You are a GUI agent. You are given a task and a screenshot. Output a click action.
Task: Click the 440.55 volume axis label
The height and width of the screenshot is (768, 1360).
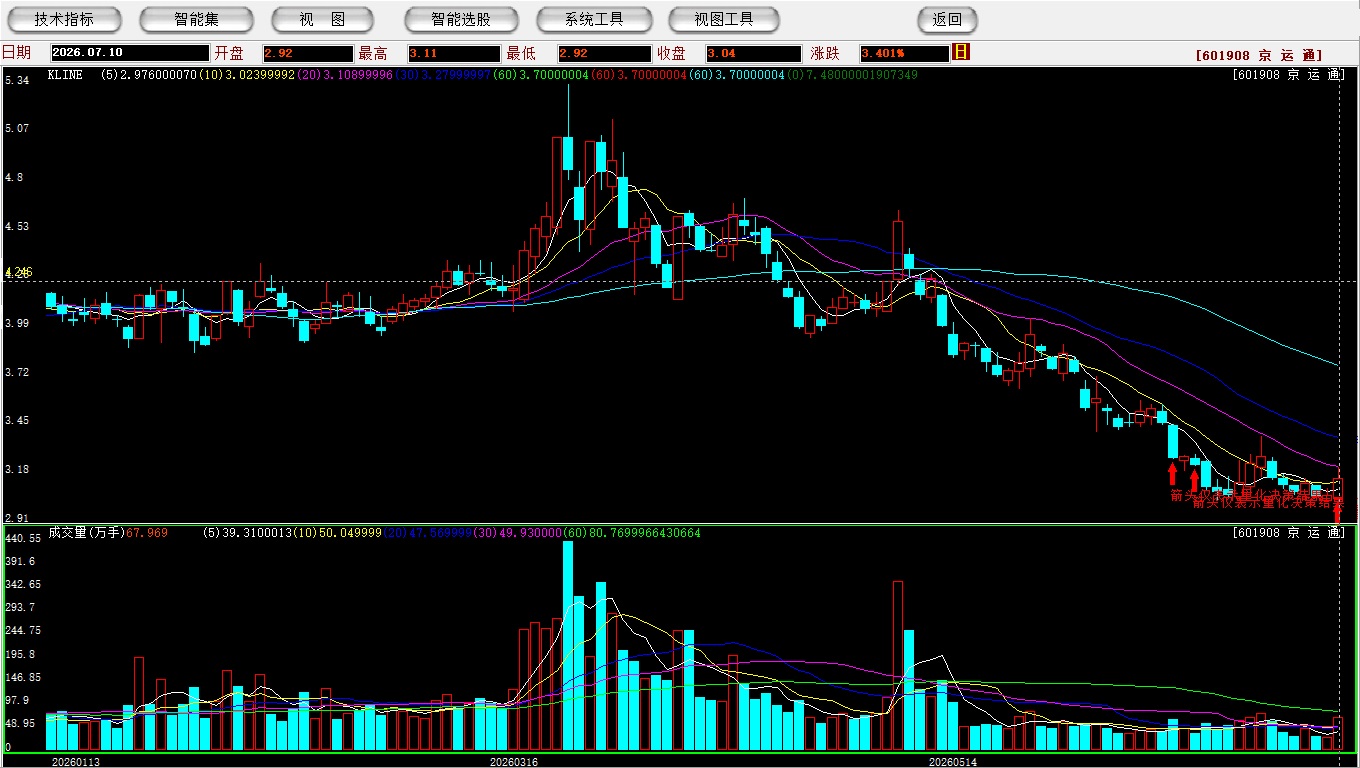[x=22, y=538]
